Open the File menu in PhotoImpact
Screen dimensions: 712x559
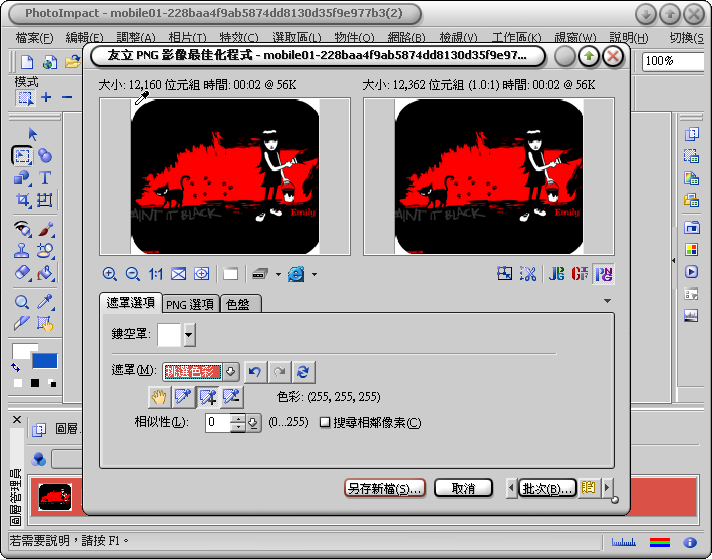[x=34, y=38]
